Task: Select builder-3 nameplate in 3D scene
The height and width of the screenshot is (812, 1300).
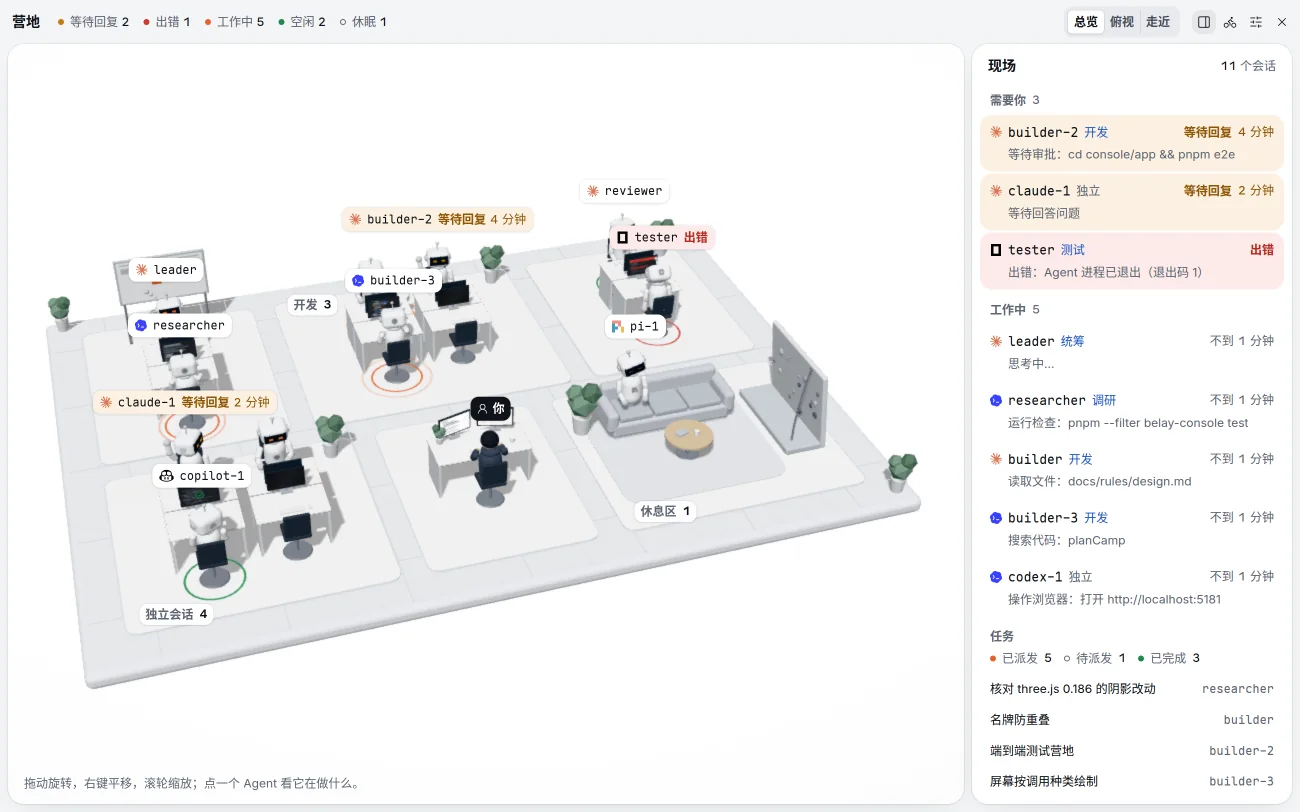Action: point(394,280)
